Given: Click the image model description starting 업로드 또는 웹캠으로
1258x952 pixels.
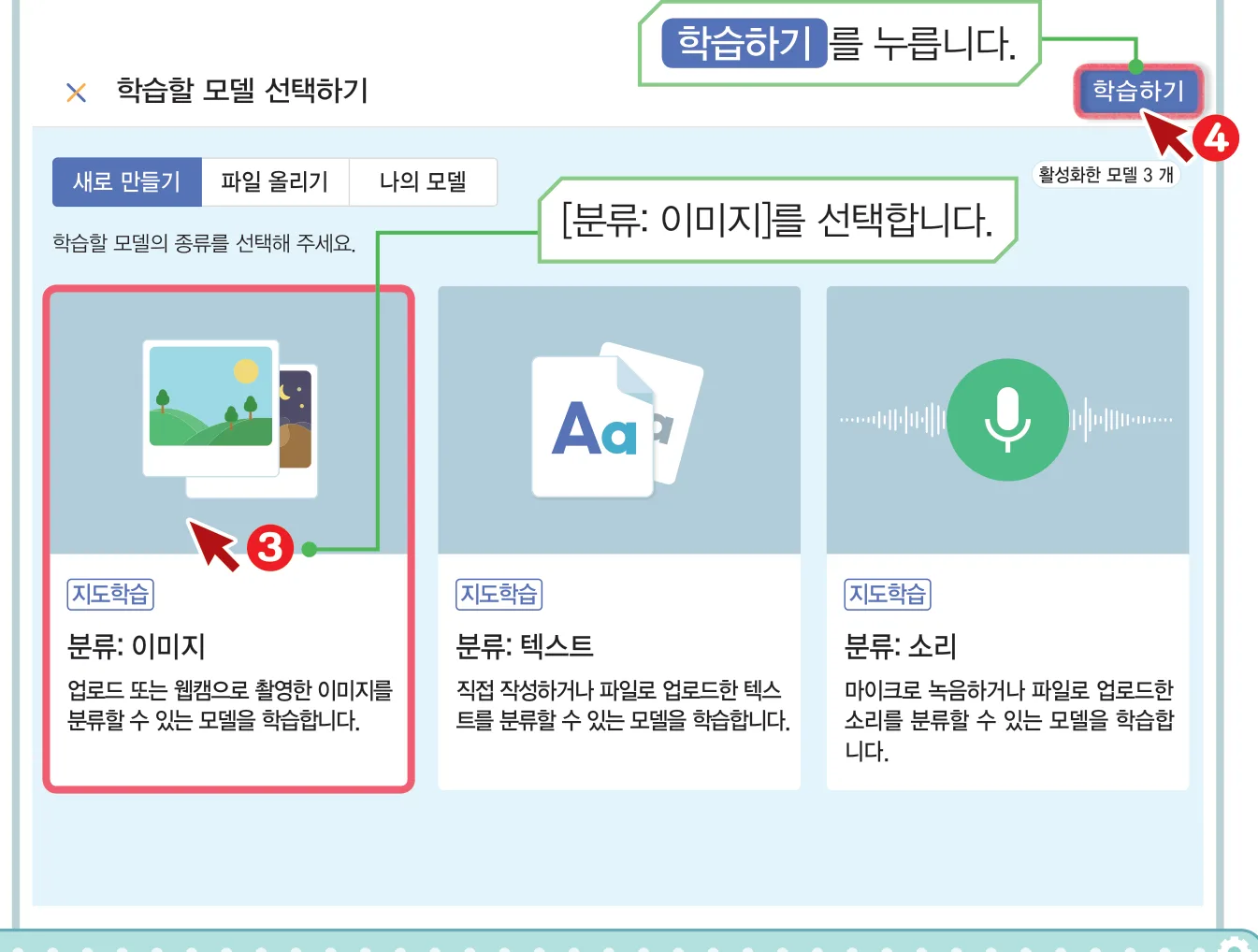Looking at the screenshot, I should tap(230, 705).
